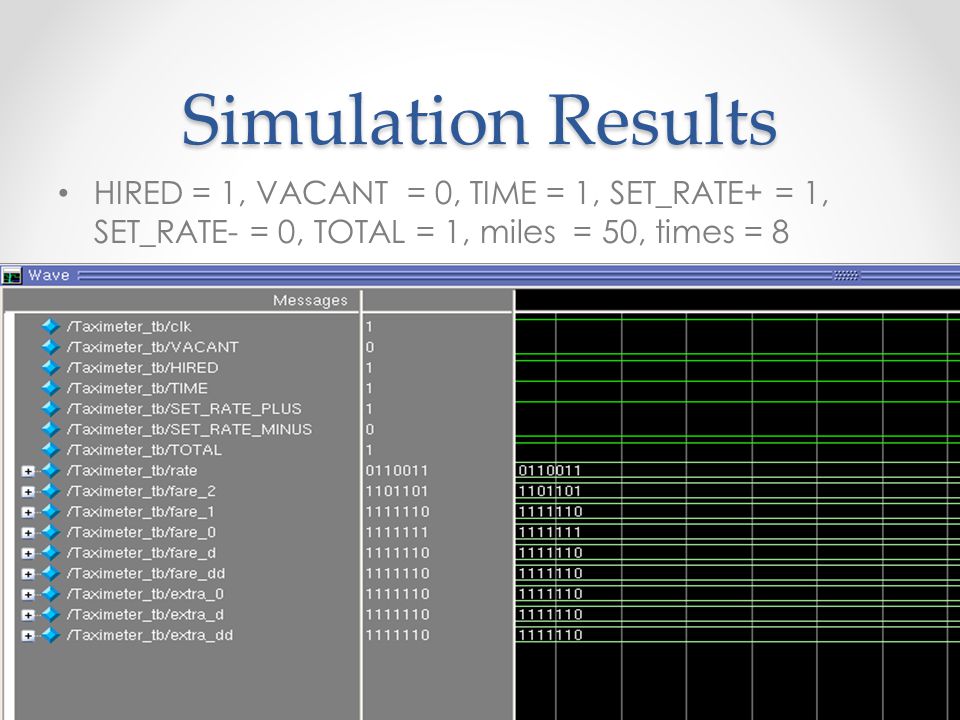Click the 1111111 label on fare_0 waveform
This screenshot has width=960, height=720.
point(549,532)
